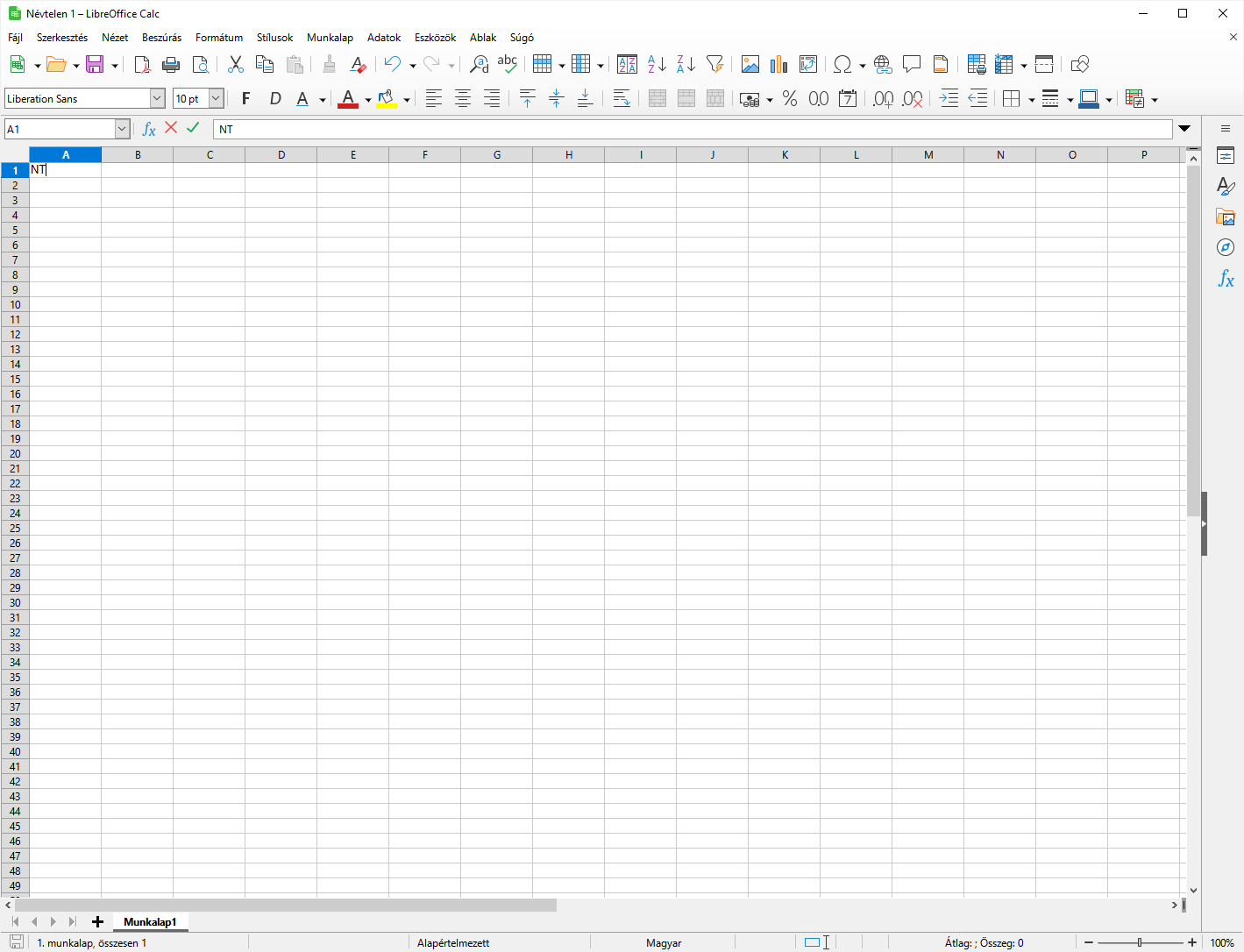Clone formatting with the paintbrush icon
Image resolution: width=1244 pixels, height=952 pixels.
tap(329, 64)
